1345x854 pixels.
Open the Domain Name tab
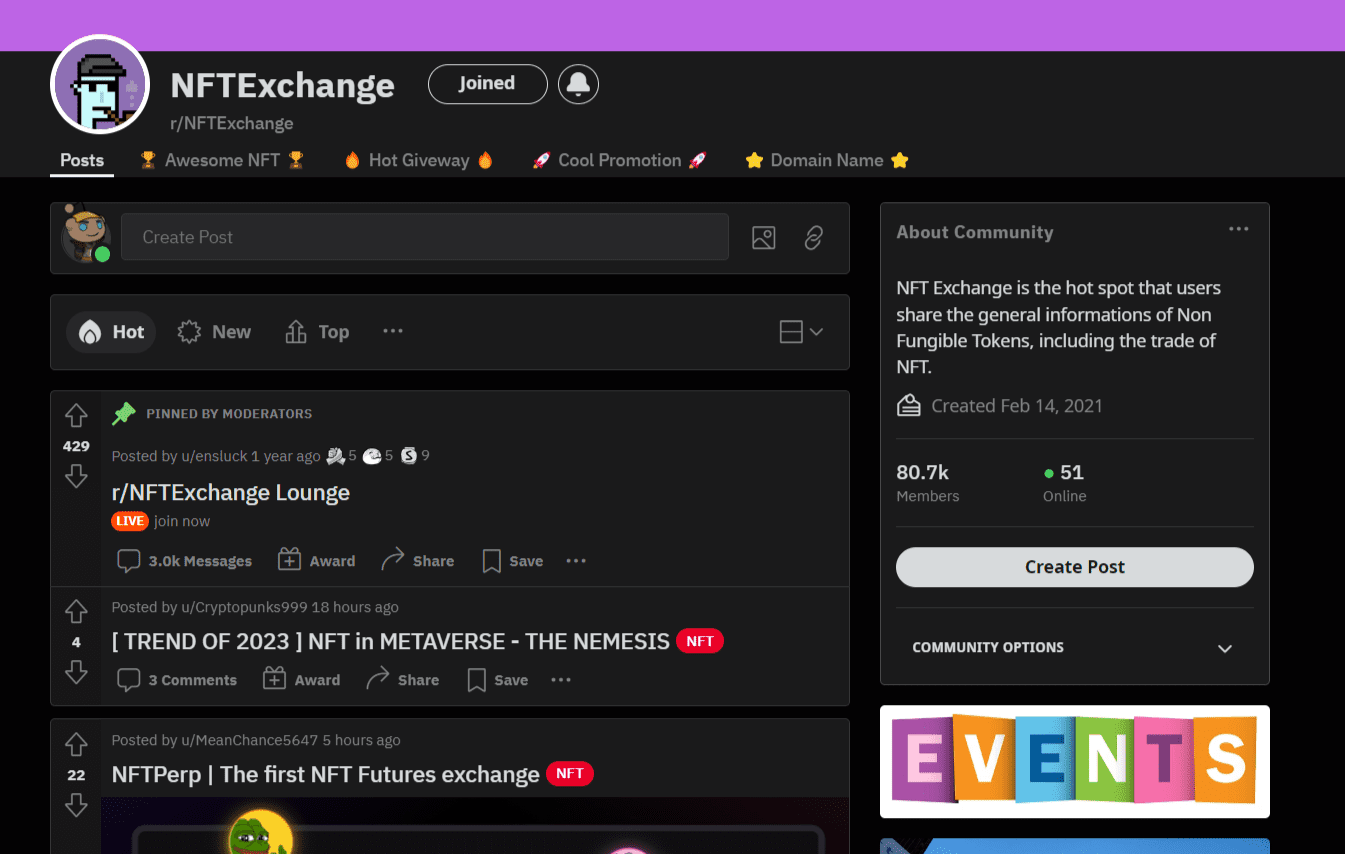[x=827, y=160]
